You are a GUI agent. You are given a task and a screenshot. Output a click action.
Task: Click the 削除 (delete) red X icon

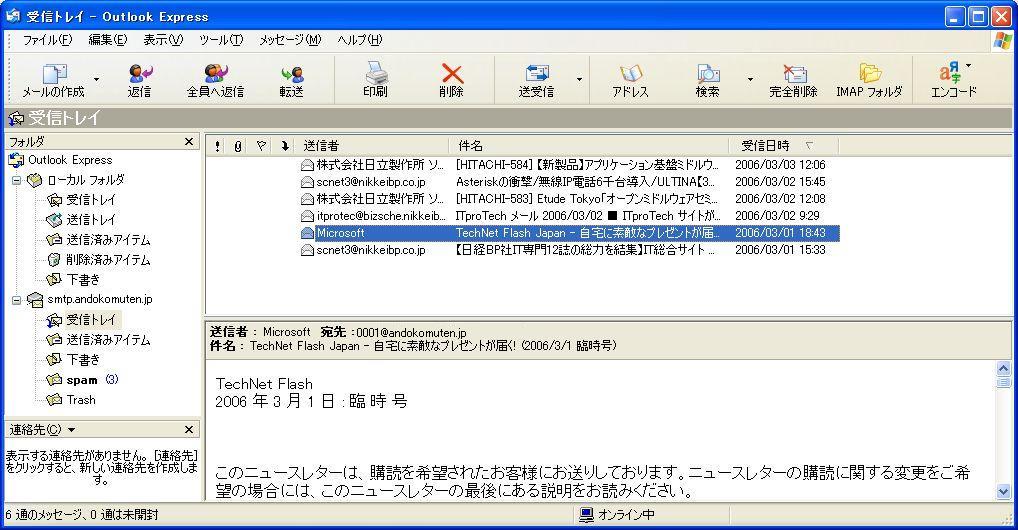click(x=452, y=73)
